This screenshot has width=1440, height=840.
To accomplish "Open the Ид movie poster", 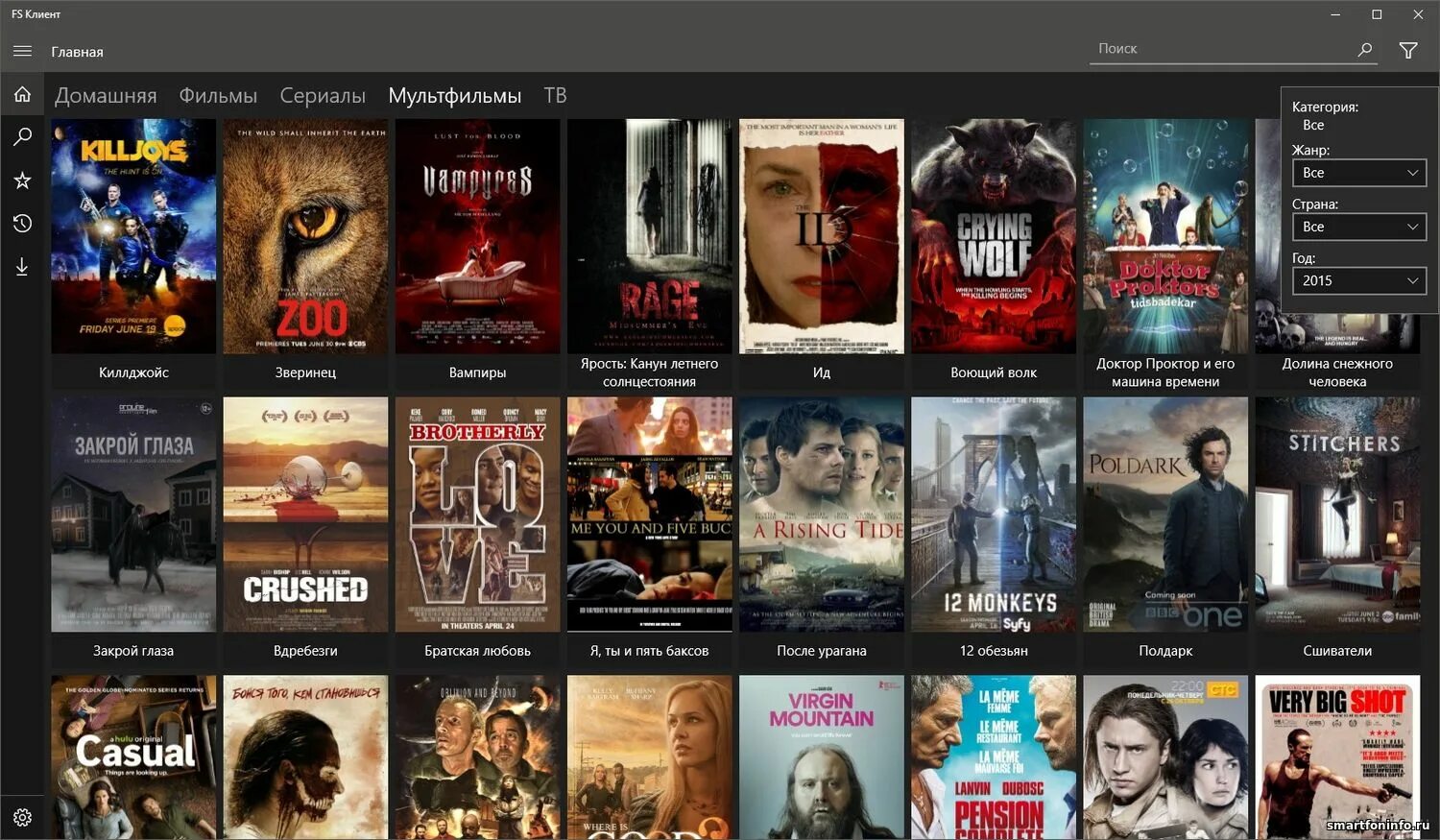I will (822, 236).
